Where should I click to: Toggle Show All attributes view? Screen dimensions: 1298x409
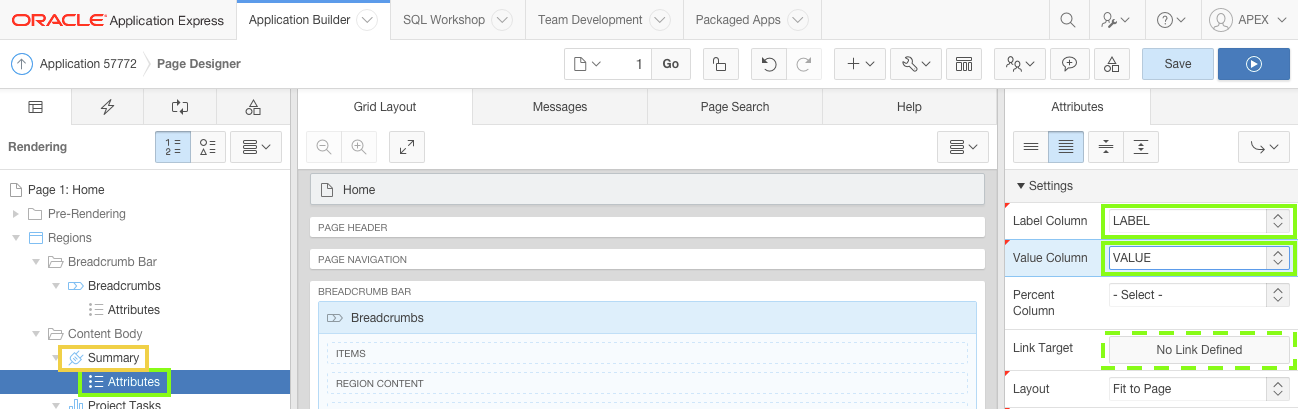pos(1066,147)
